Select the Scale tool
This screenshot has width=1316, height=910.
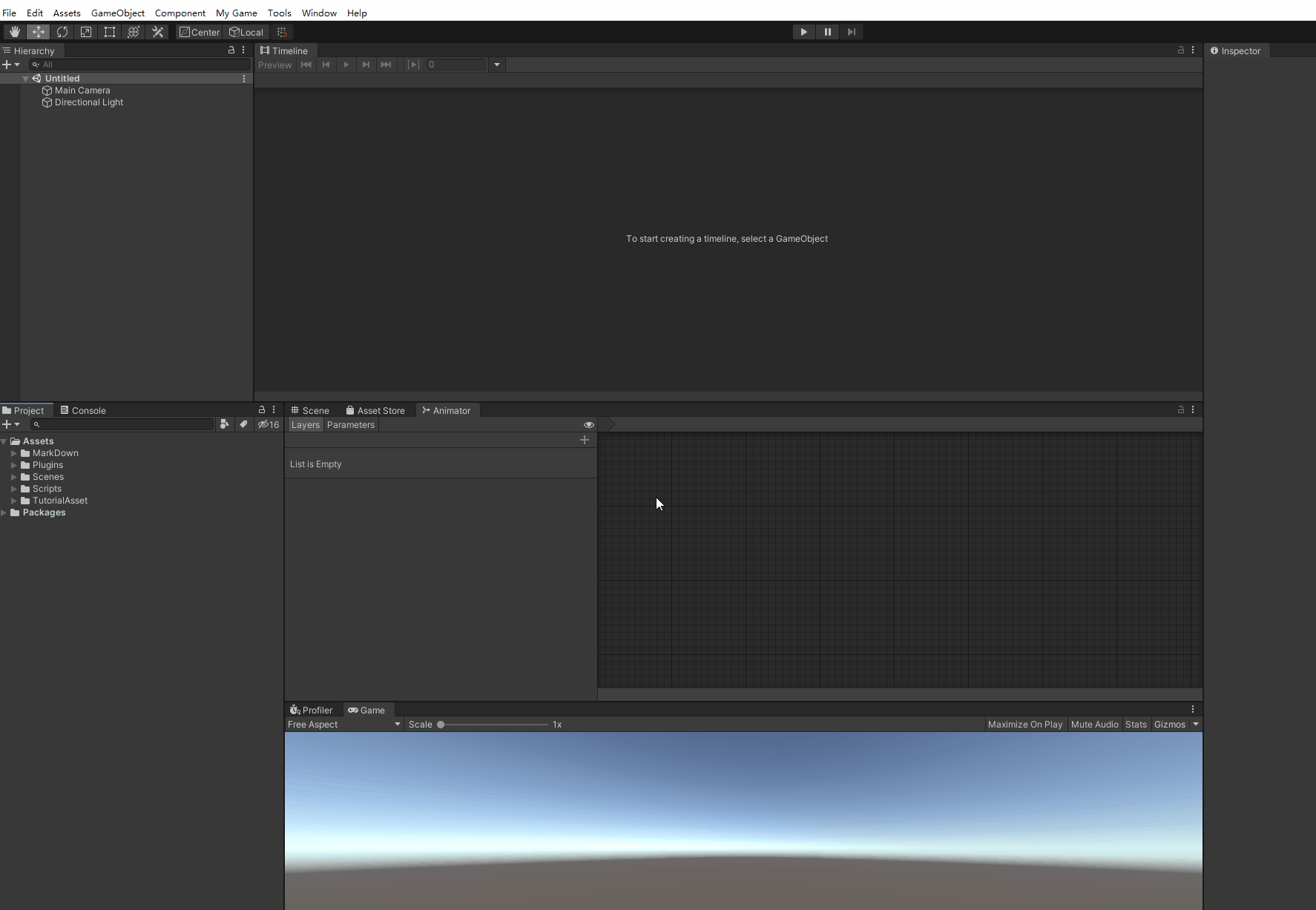coord(86,32)
